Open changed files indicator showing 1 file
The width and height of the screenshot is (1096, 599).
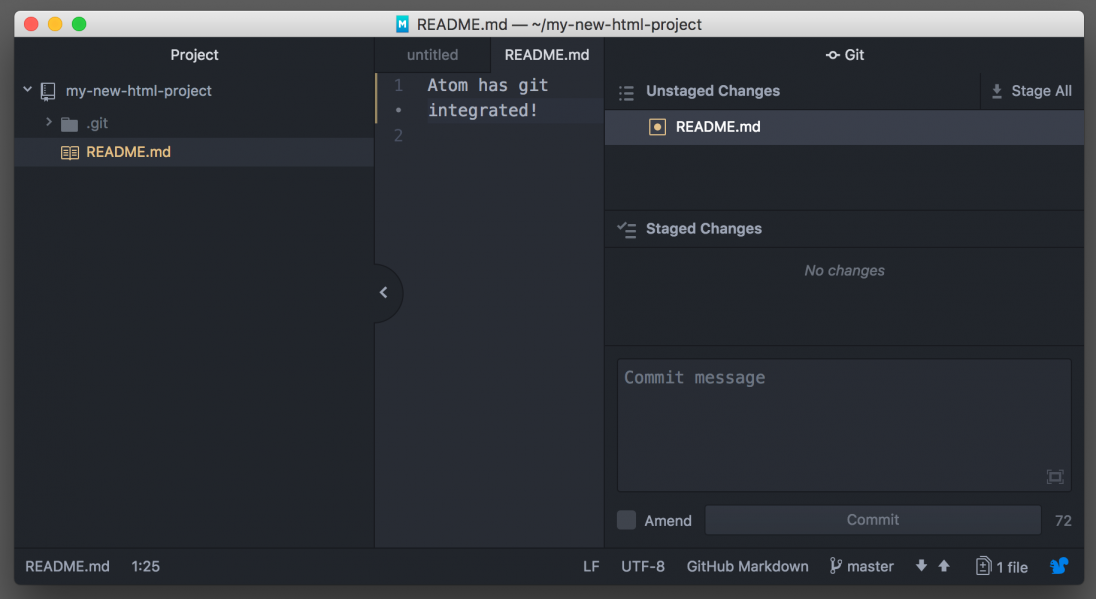1002,567
